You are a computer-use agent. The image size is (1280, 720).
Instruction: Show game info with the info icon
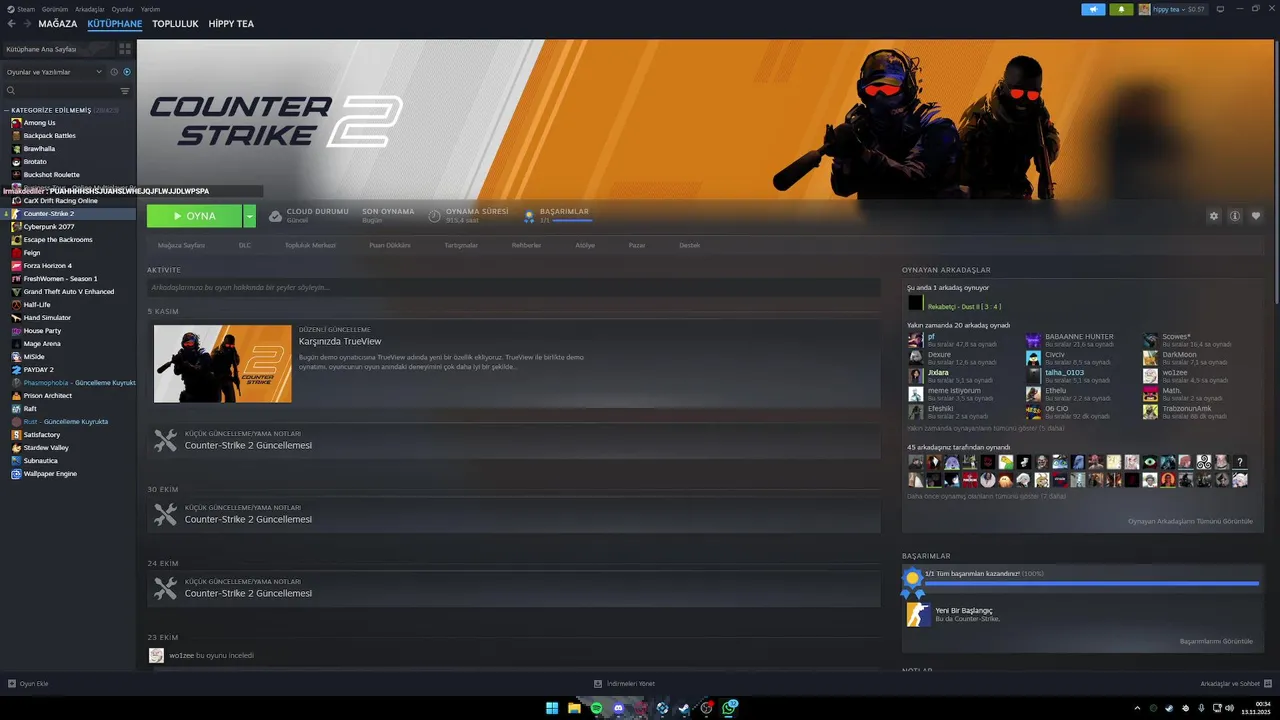point(1235,216)
